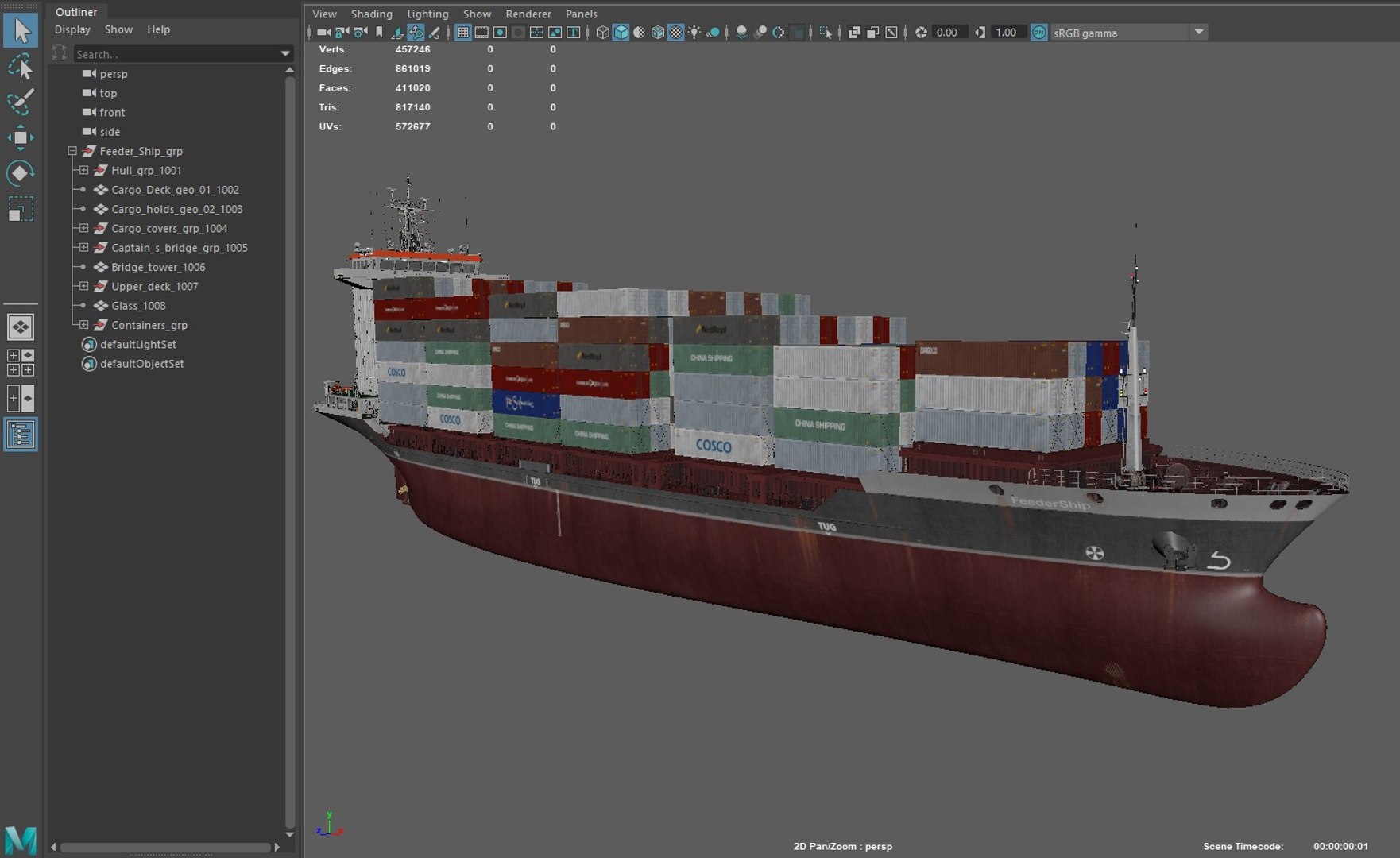Viewport: 1400px width, 858px height.
Task: Toggle the film gate overlay
Action: pyautogui.click(x=481, y=33)
